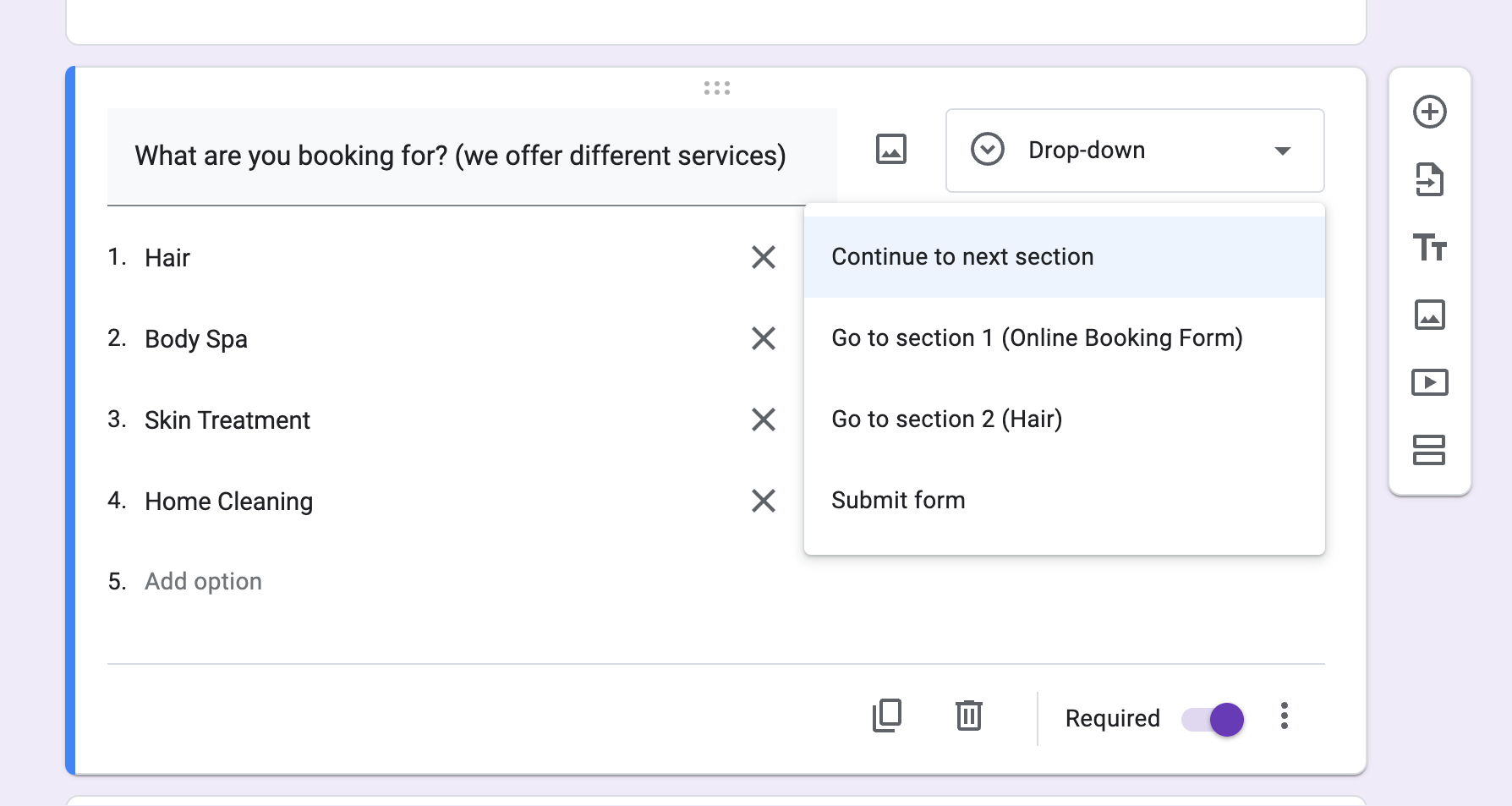The image size is (1512, 806).
Task: Toggle the Required switch off
Action: click(1211, 718)
